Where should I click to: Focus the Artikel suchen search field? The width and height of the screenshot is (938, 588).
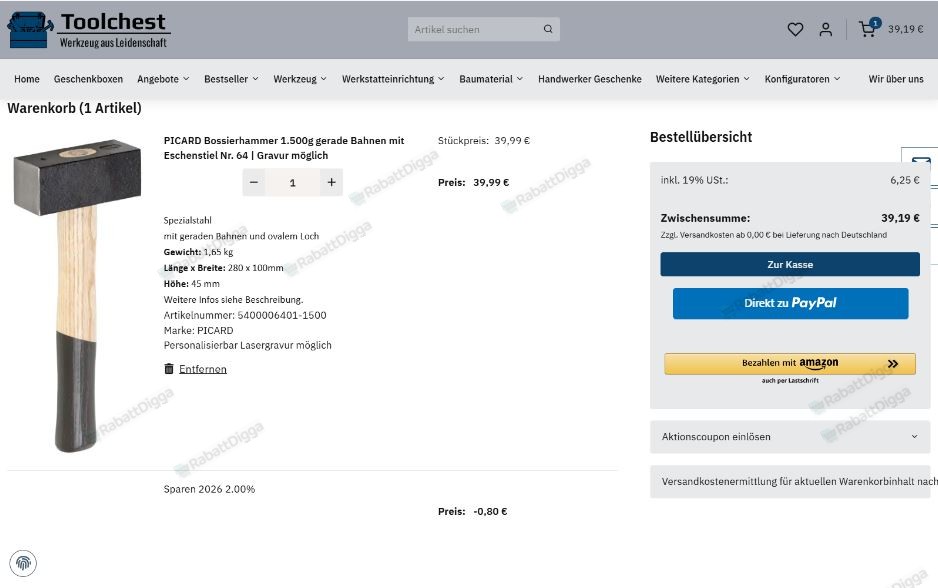(x=476, y=29)
